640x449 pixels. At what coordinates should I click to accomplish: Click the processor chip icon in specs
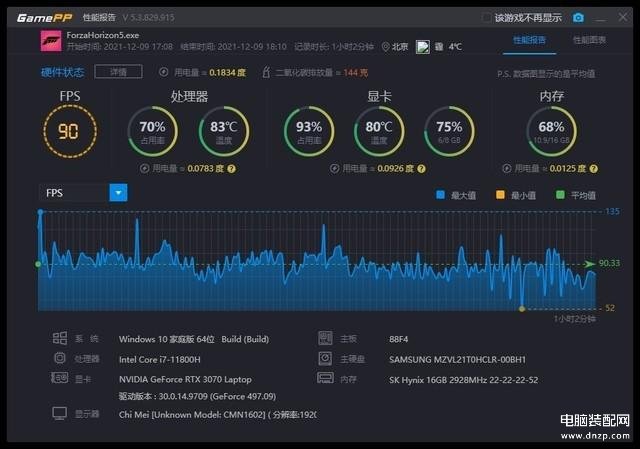60,358
